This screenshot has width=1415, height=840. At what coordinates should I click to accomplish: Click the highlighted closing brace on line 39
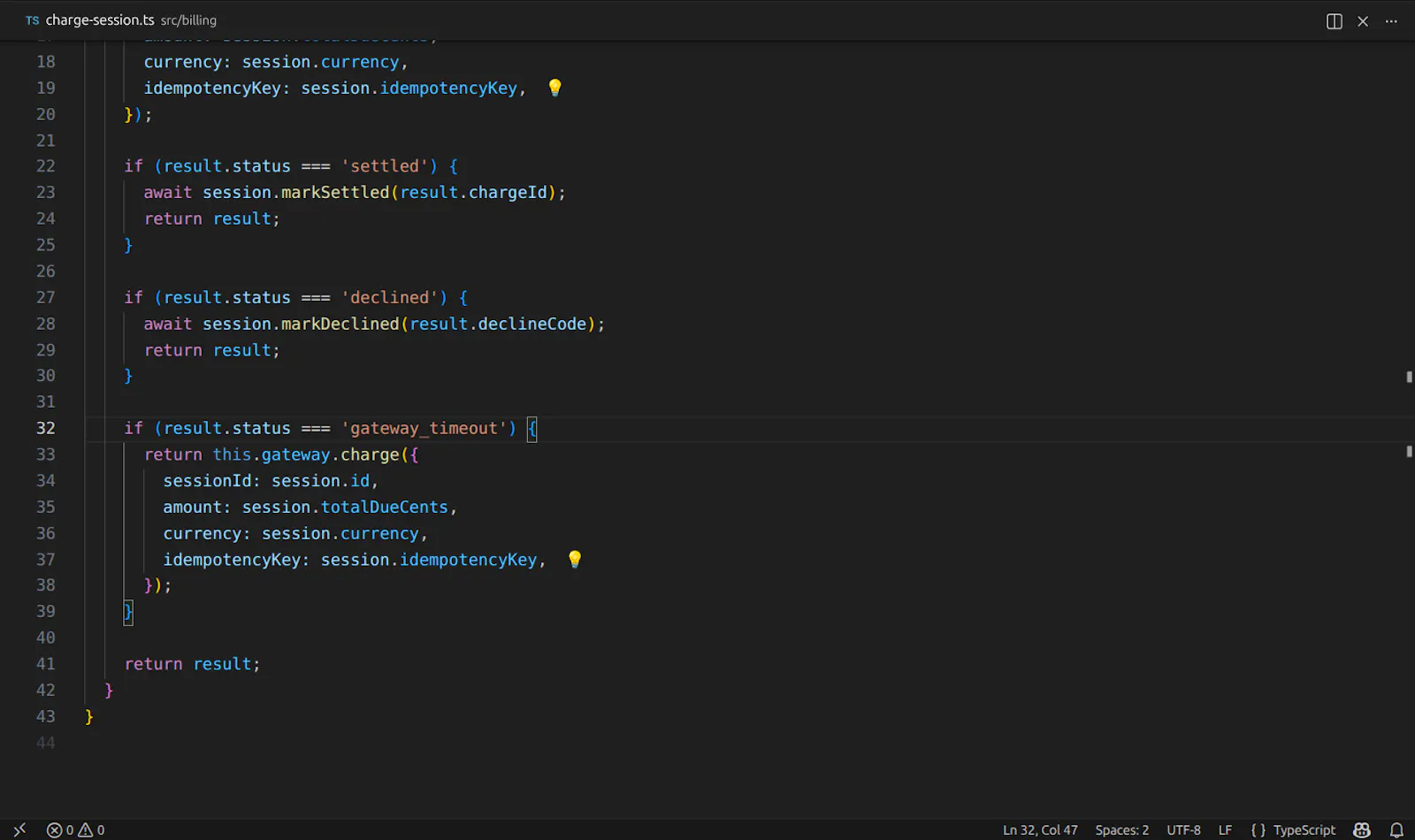point(128,611)
